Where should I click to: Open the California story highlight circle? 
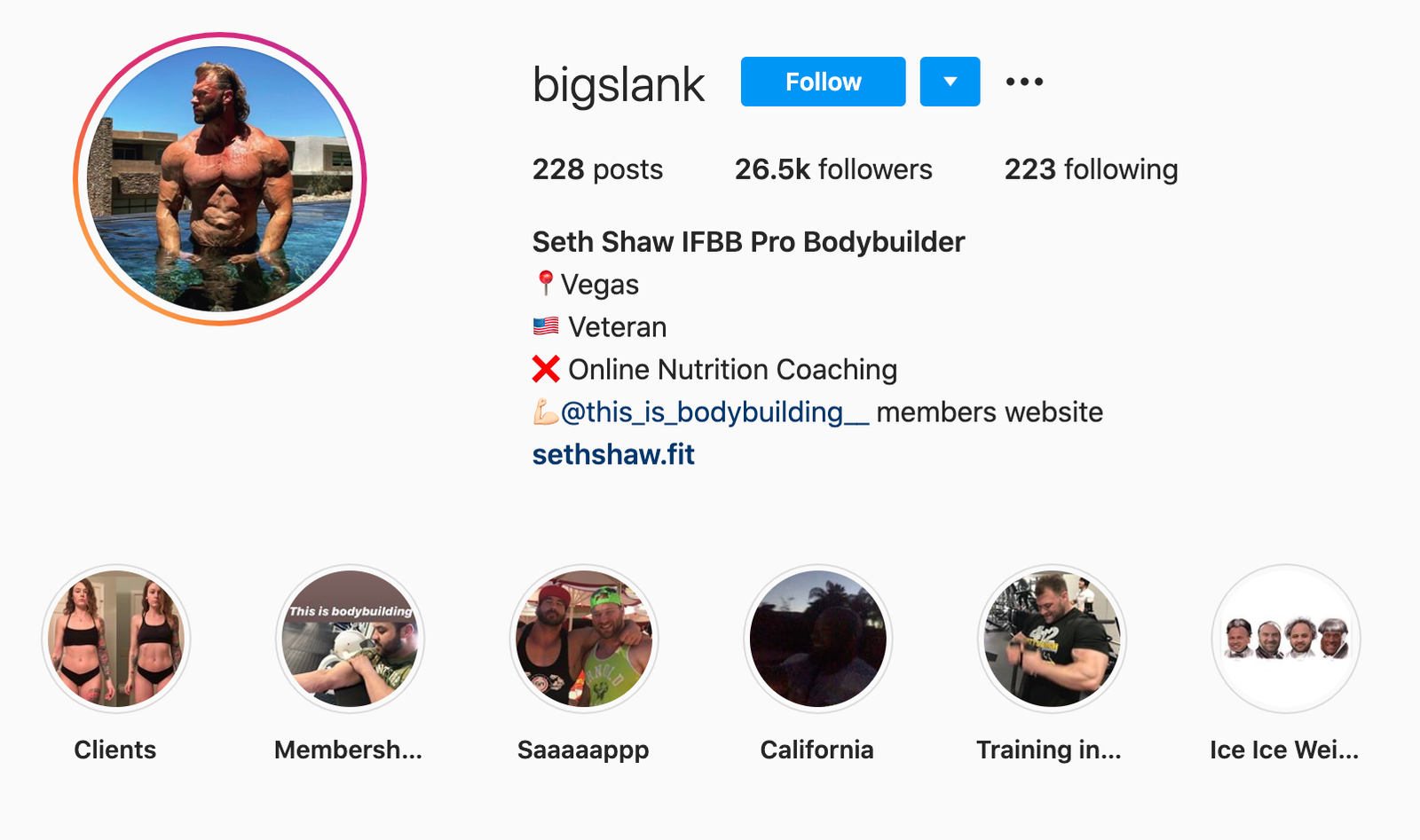pos(817,639)
